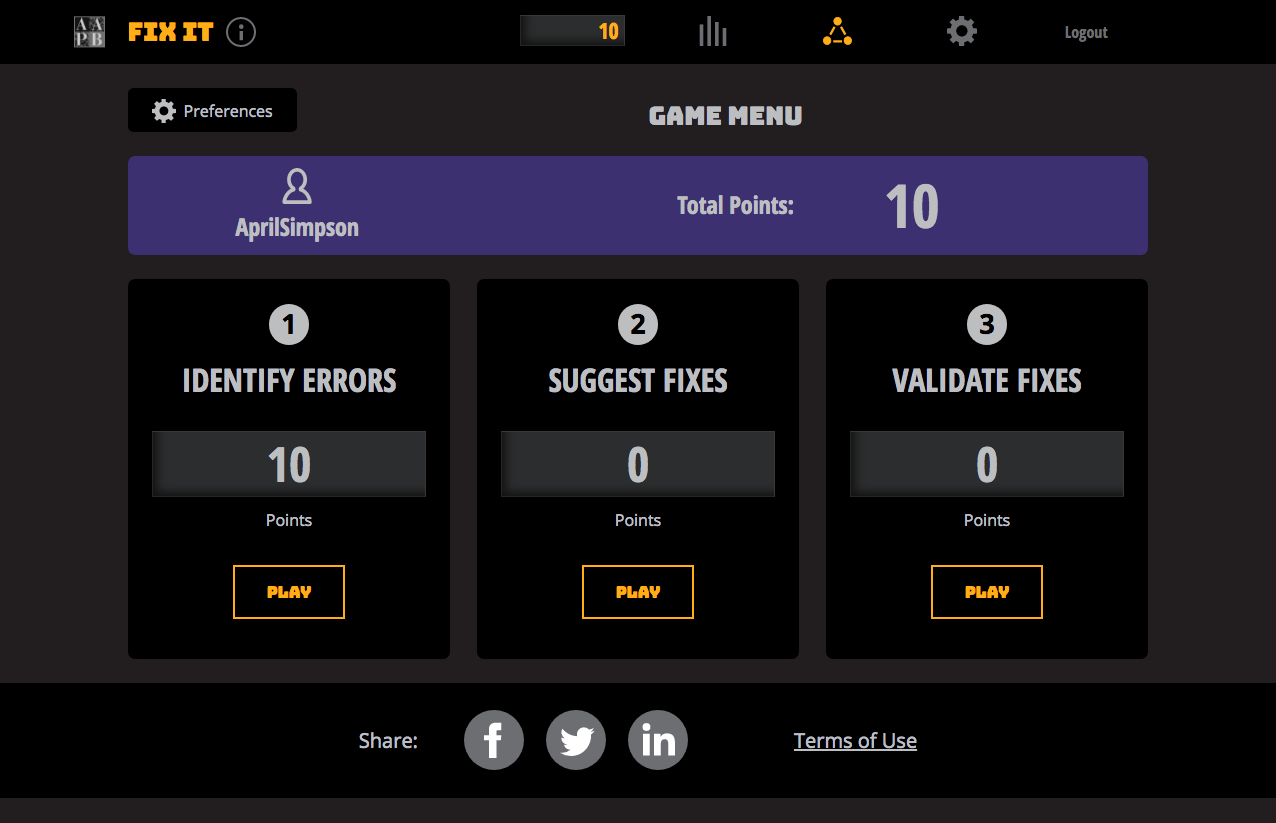The image size is (1276, 823).
Task: Open the Terms of Use link
Action: [855, 741]
